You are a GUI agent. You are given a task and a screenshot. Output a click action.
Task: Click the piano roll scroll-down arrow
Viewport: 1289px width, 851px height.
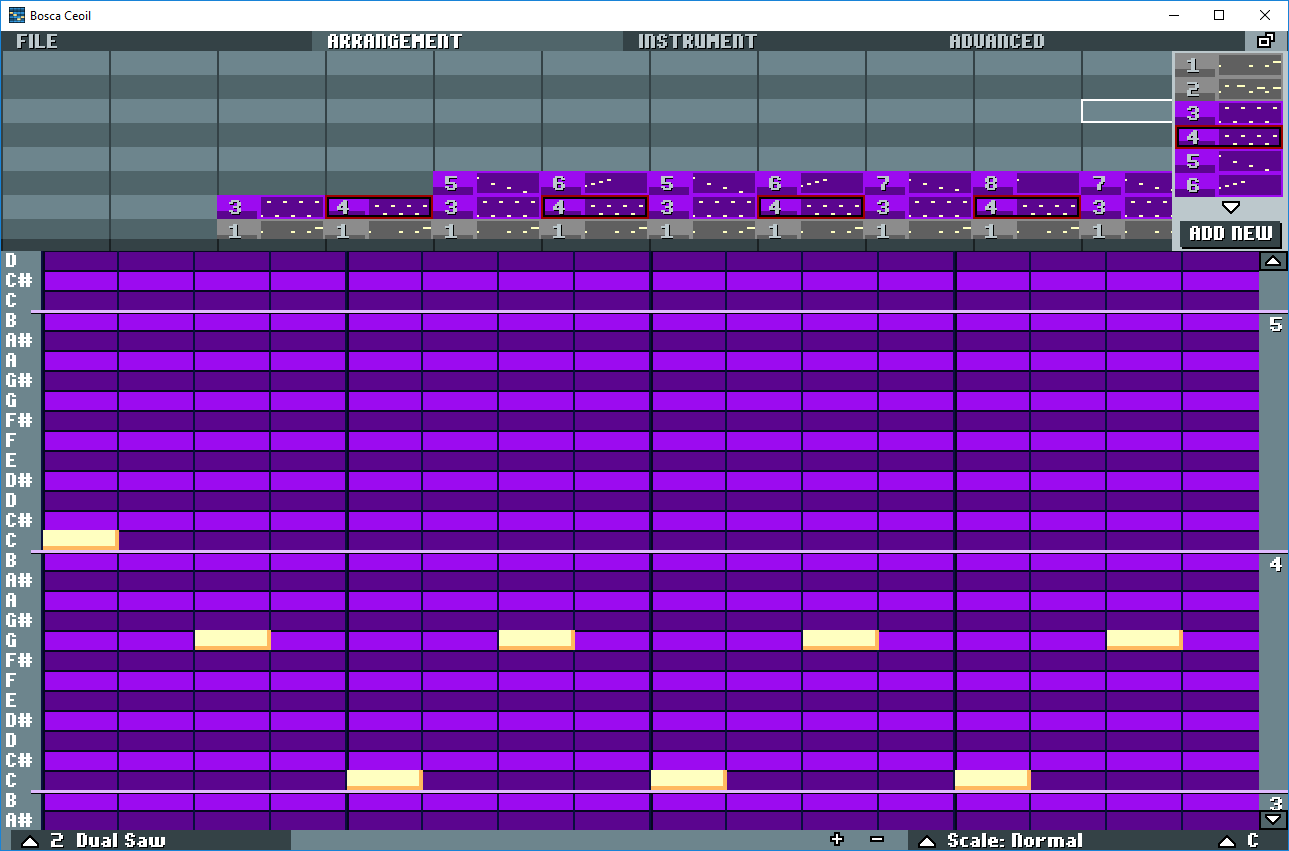[1272, 819]
